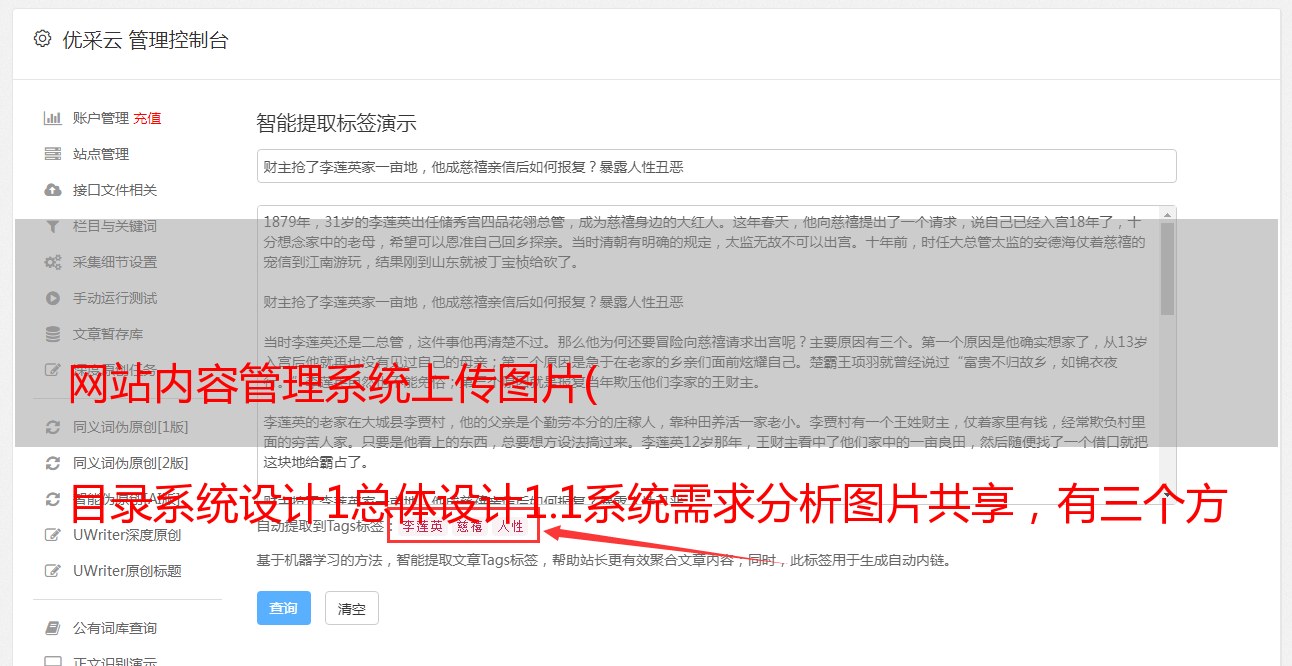Click the 接口文件相关 cloud upload icon
Image resolution: width=1292 pixels, height=666 pixels.
pos(53,190)
